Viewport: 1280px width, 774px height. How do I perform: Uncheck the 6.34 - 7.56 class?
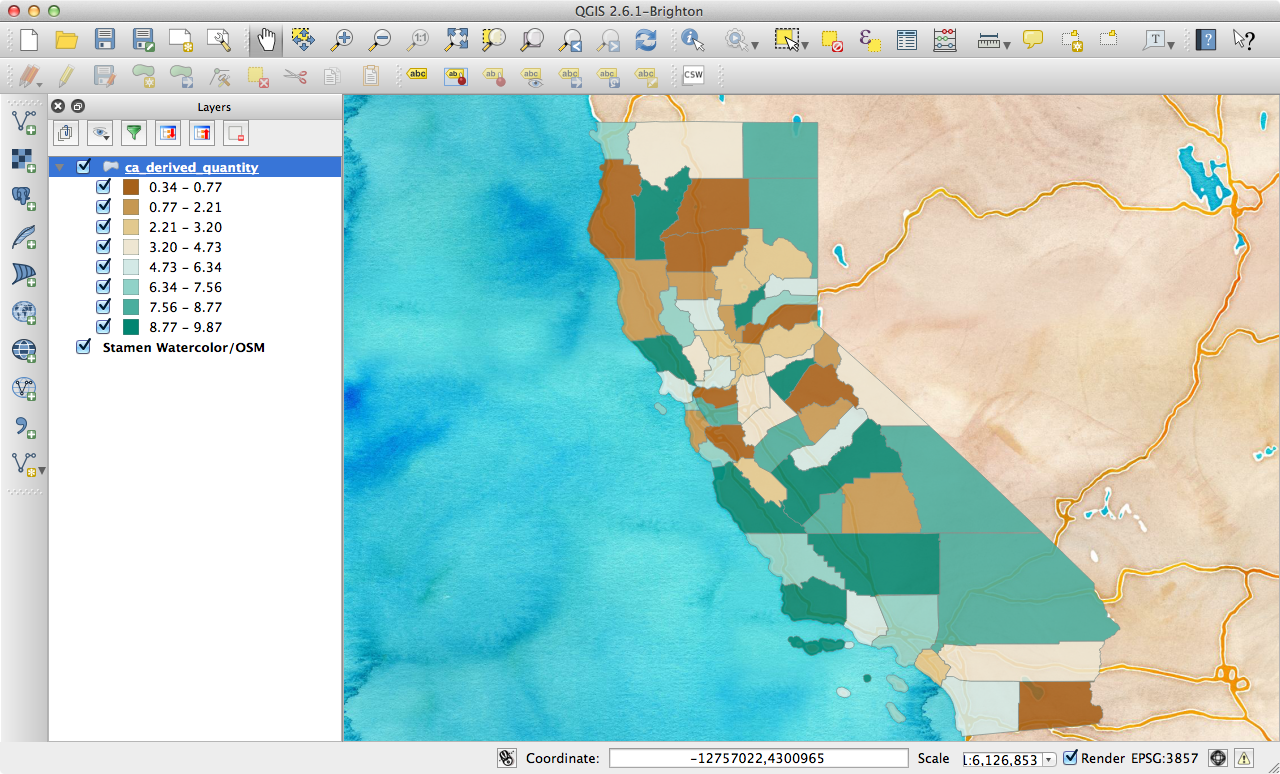(103, 287)
